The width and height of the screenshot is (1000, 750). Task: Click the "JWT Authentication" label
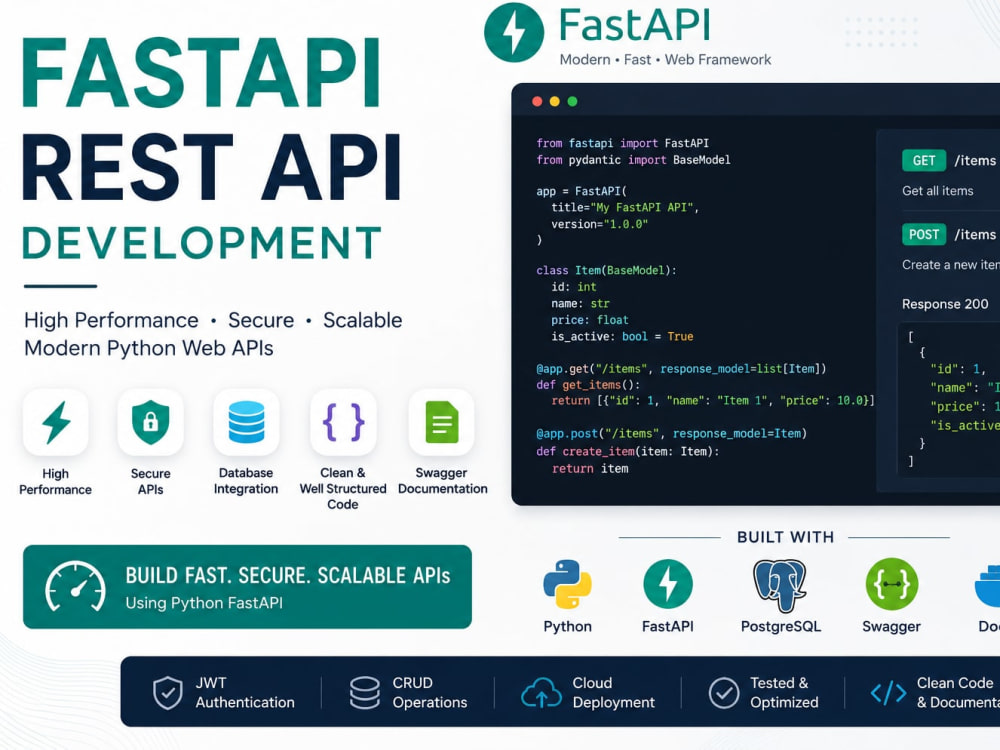(x=245, y=693)
